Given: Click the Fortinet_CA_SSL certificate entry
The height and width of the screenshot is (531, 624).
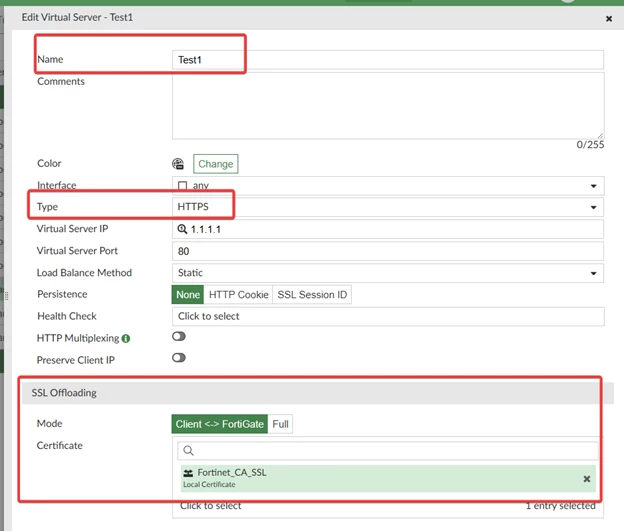Looking at the screenshot, I should tap(388, 478).
